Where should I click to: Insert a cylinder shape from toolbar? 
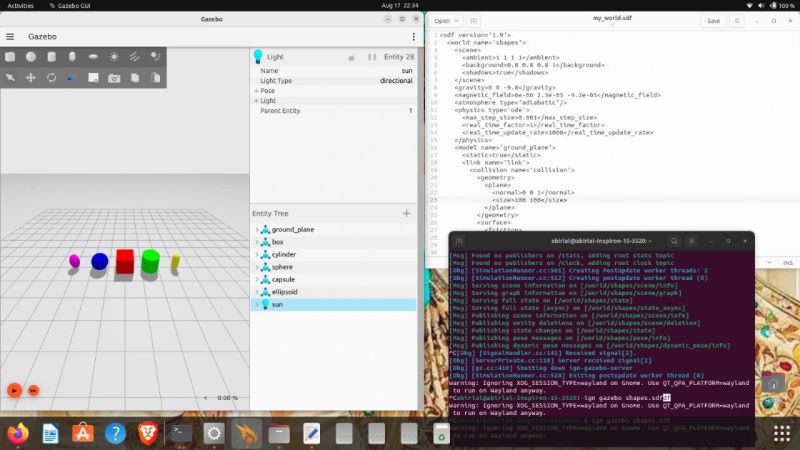pyautogui.click(x=52, y=57)
